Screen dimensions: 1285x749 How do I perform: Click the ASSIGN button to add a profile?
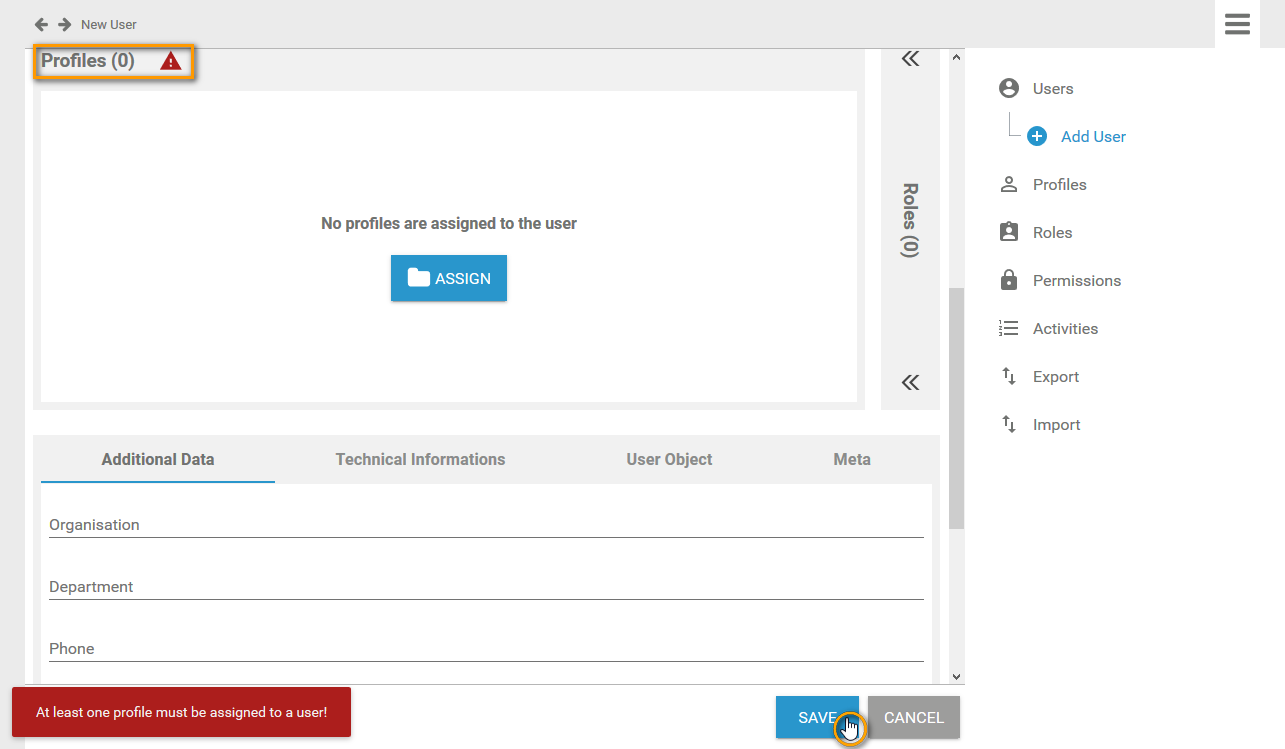pyautogui.click(x=448, y=278)
